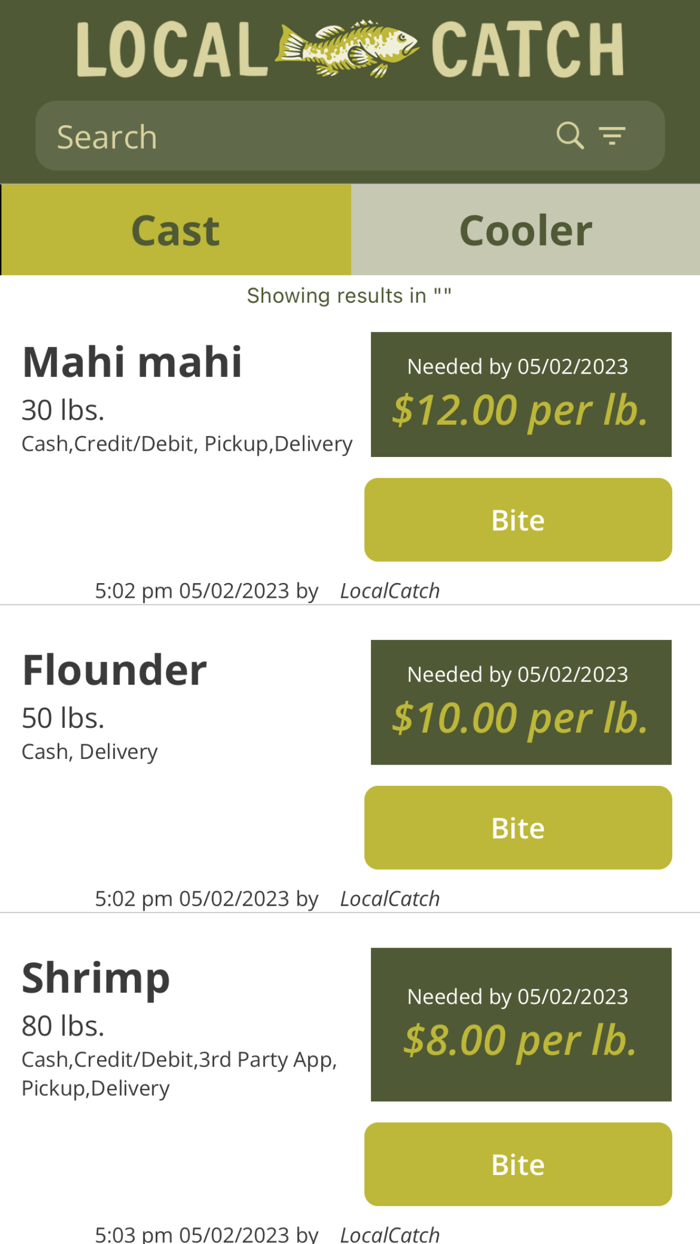This screenshot has height=1244, width=700.
Task: Select the Cast tab
Action: 175,229
